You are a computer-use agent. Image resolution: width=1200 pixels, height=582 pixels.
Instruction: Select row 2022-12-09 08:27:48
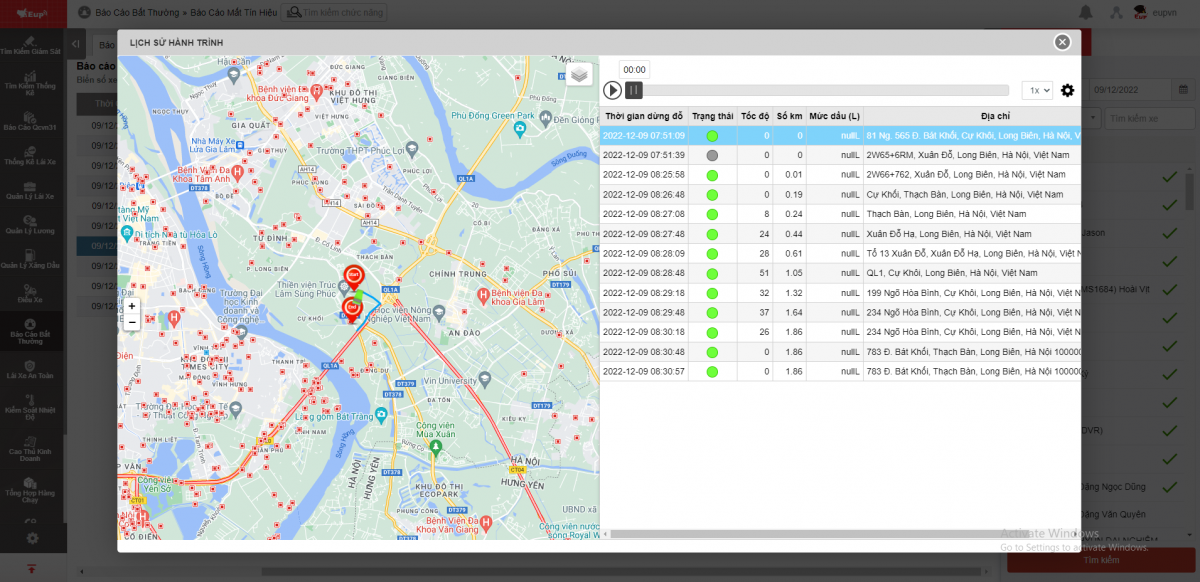841,234
